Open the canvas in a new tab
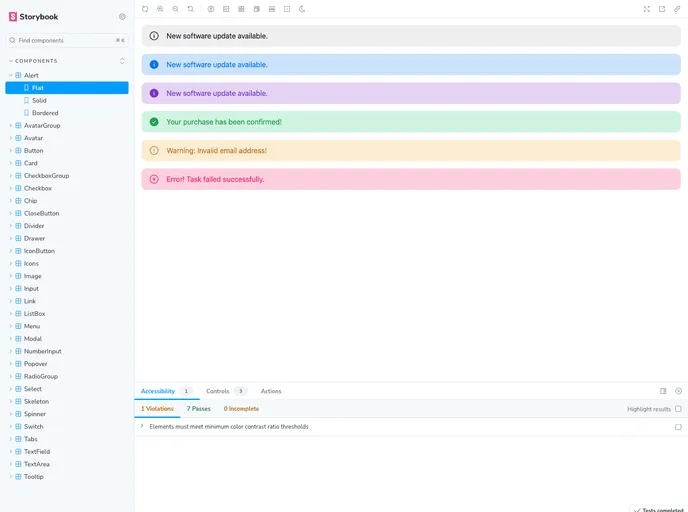Screen dimensions: 688x512 tap(662, 9)
